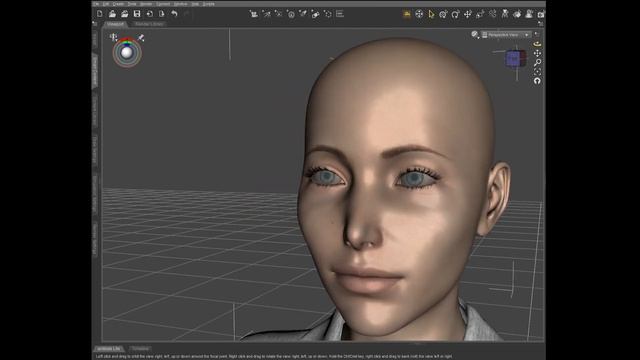Open the aniMate Lite bottom tab
Image resolution: width=640 pixels, height=360 pixels.
(109, 349)
